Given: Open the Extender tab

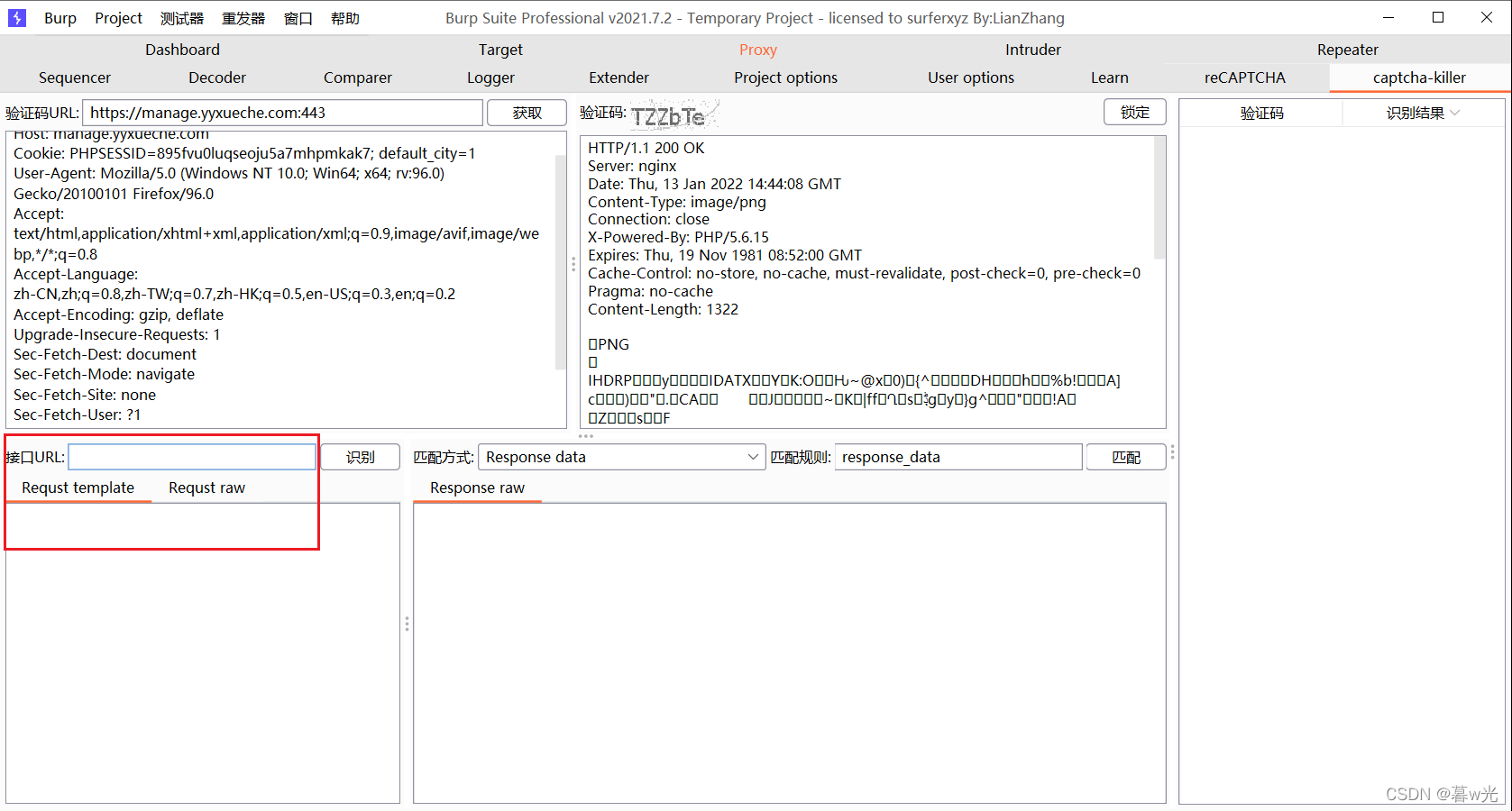Looking at the screenshot, I should 619,77.
